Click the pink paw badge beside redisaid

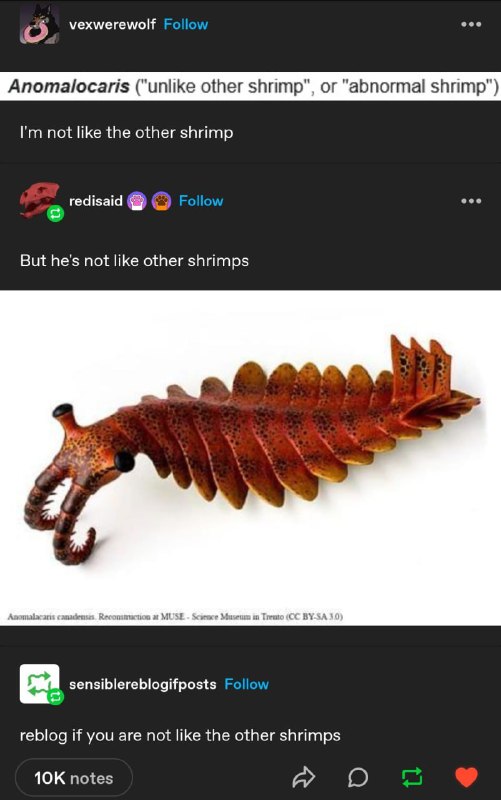pyautogui.click(x=137, y=201)
